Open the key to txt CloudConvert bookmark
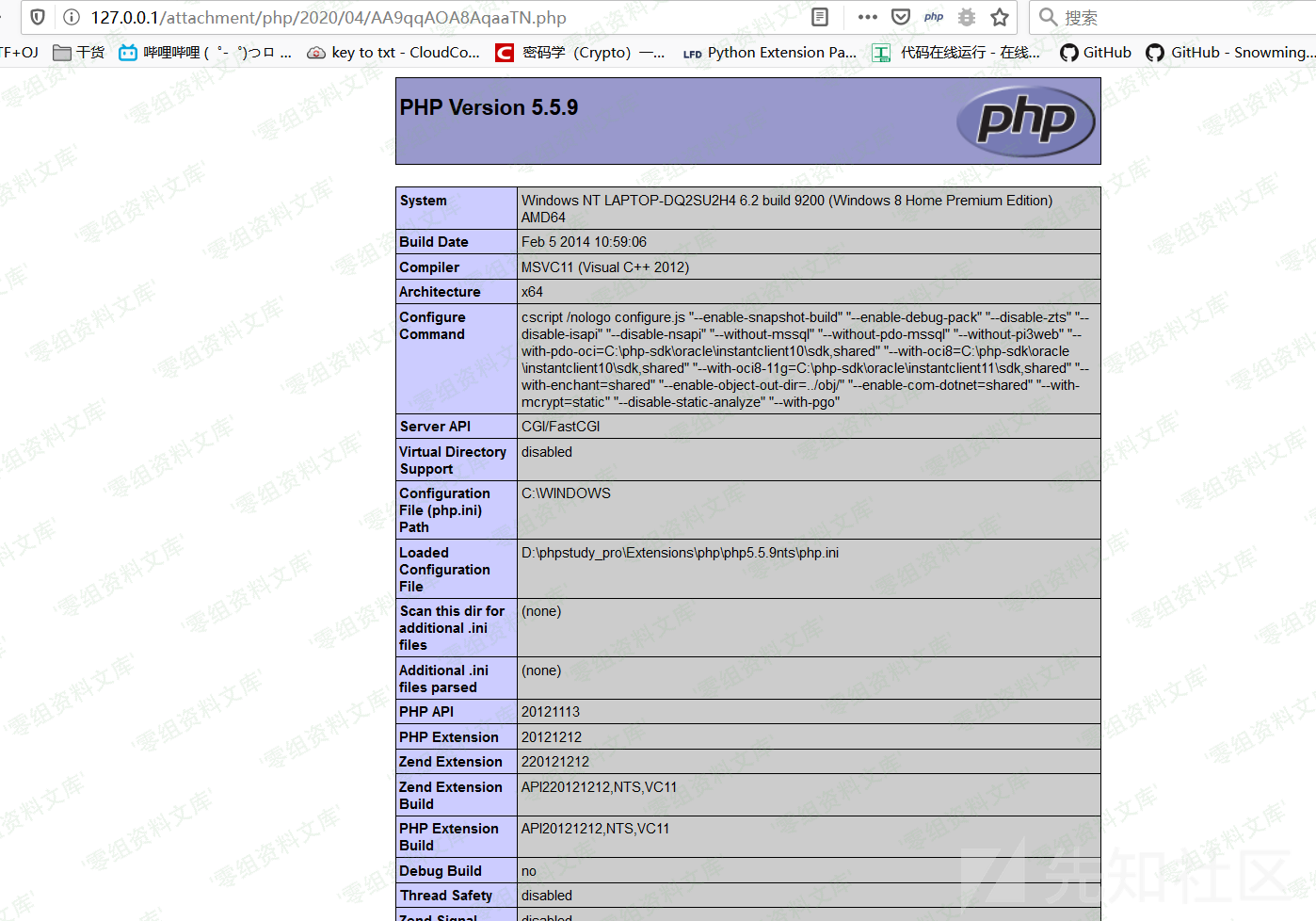The image size is (1316, 921). pyautogui.click(x=393, y=53)
